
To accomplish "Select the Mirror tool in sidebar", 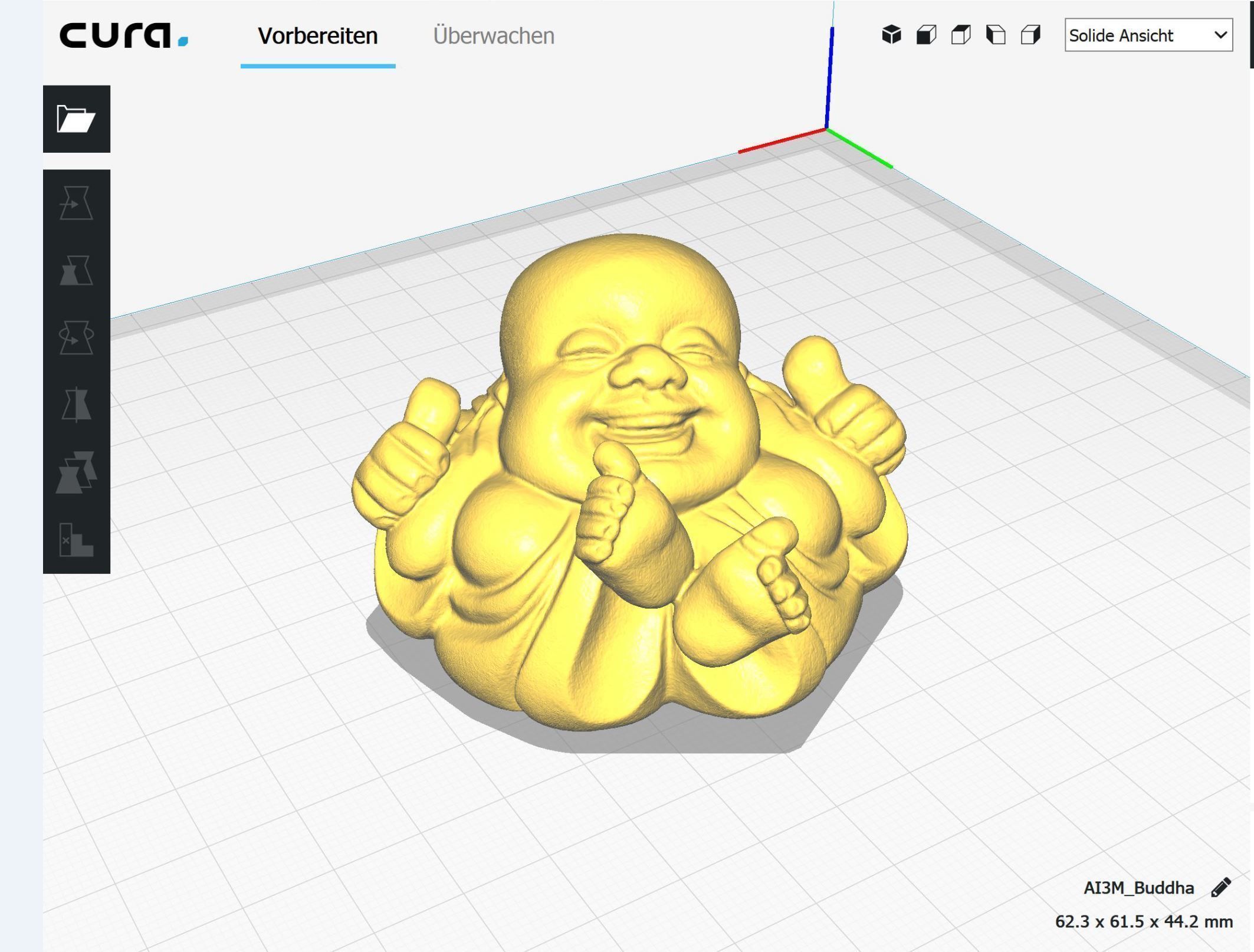I will 76,405.
